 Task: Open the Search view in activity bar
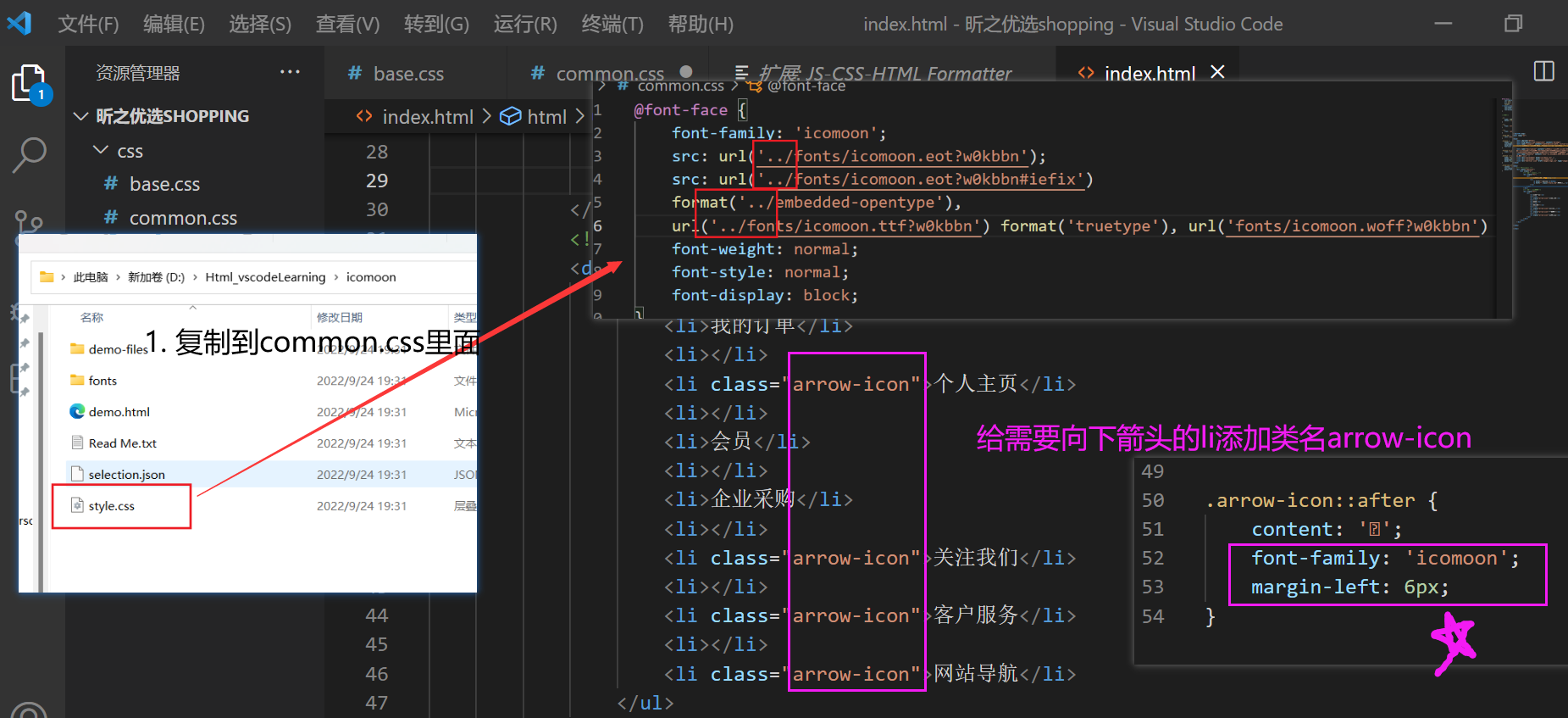tap(30, 155)
